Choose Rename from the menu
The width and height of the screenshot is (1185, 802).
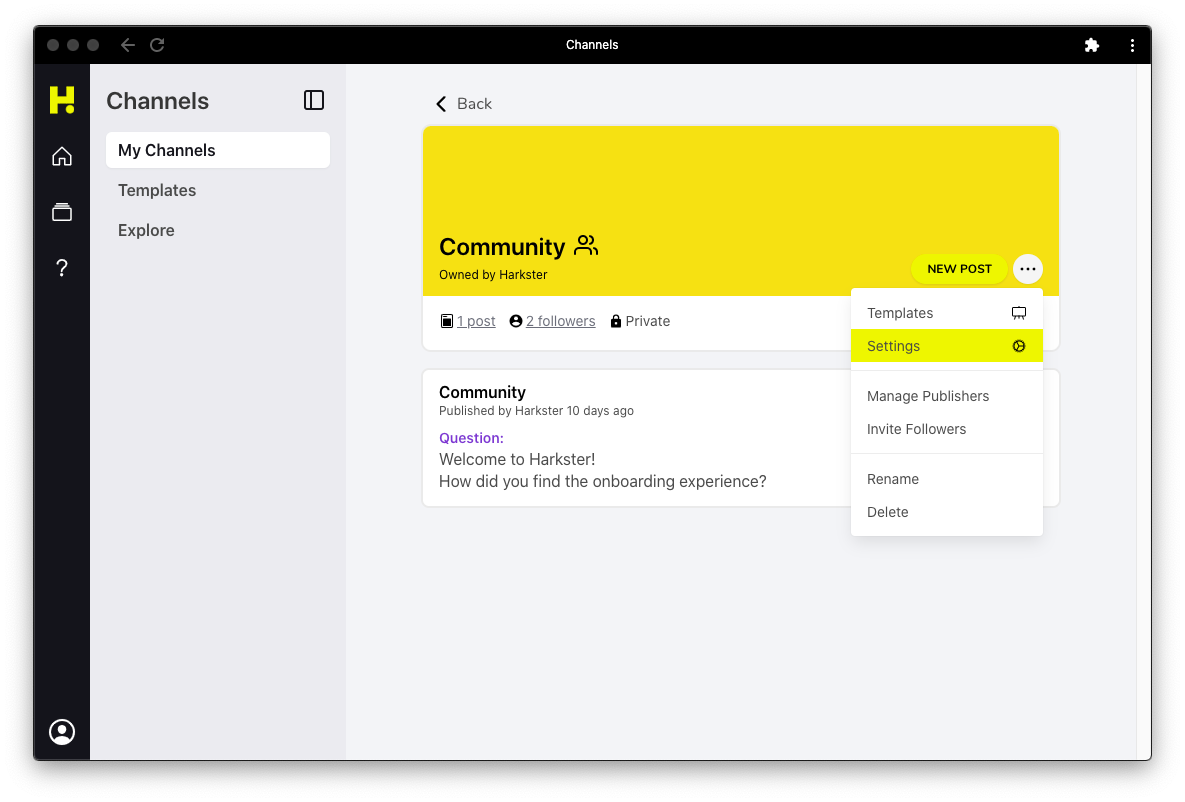pyautogui.click(x=946, y=479)
